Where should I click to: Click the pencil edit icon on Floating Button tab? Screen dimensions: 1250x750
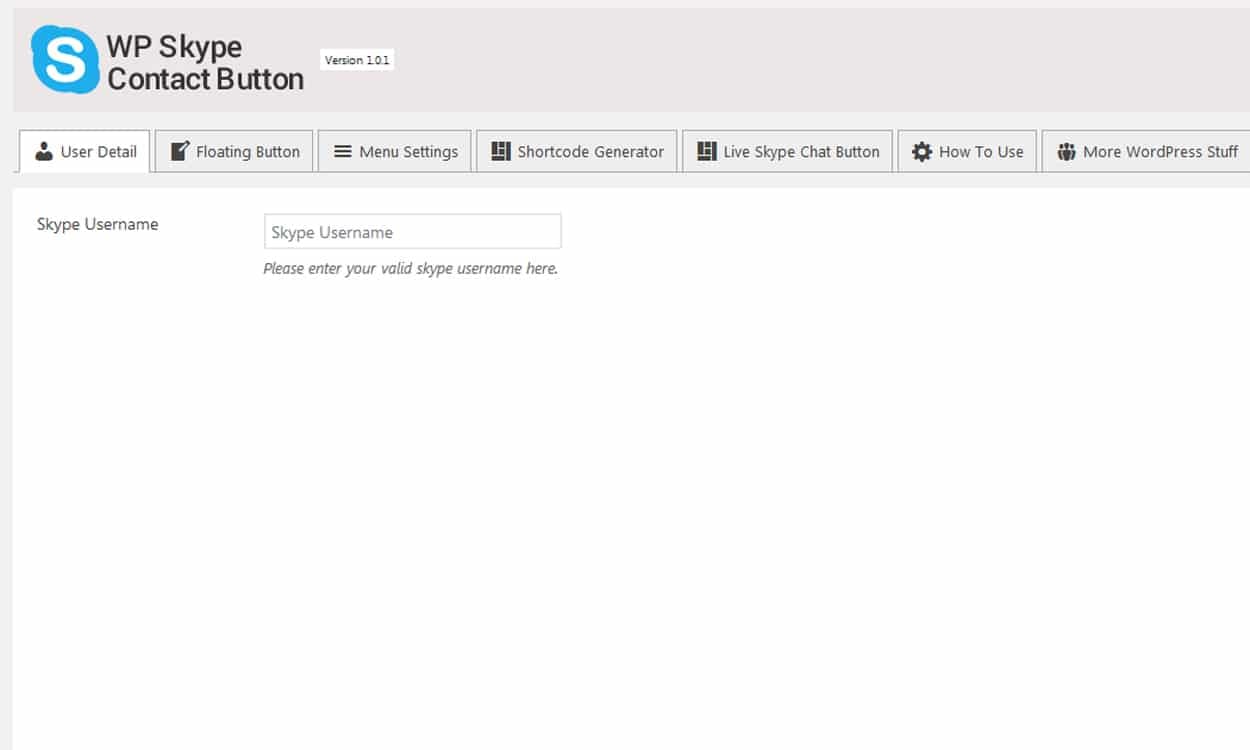point(179,151)
